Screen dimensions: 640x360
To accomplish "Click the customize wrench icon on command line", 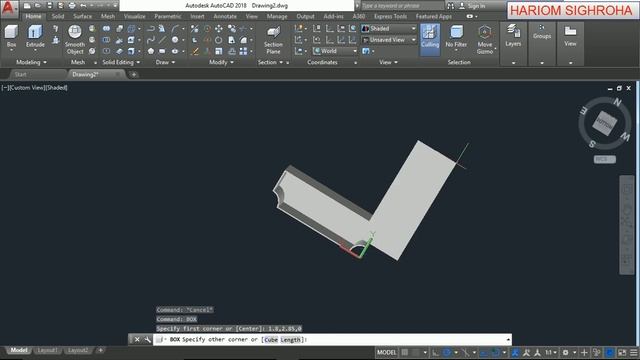I will [x=147, y=340].
